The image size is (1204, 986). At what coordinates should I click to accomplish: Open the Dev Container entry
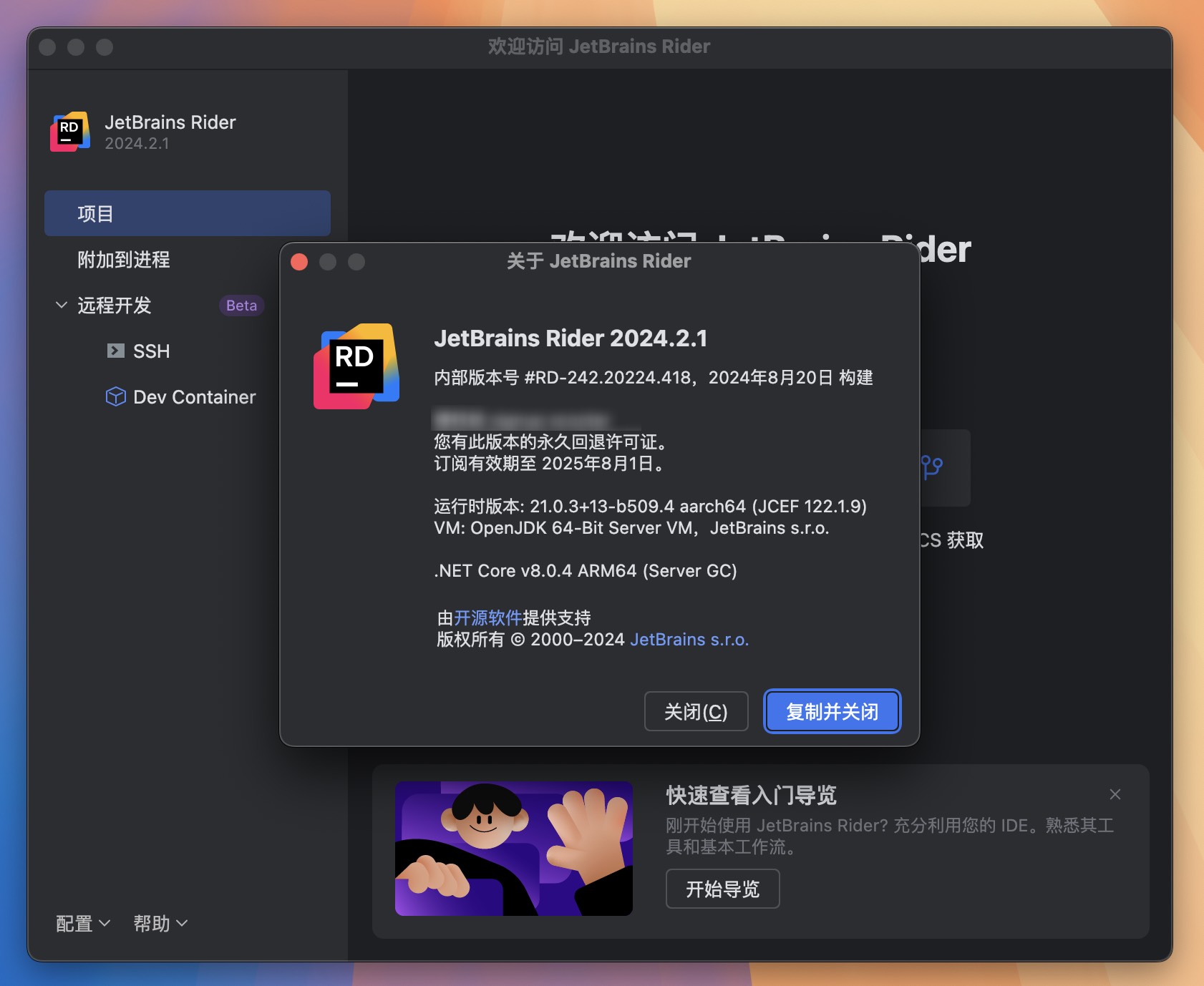click(x=194, y=396)
